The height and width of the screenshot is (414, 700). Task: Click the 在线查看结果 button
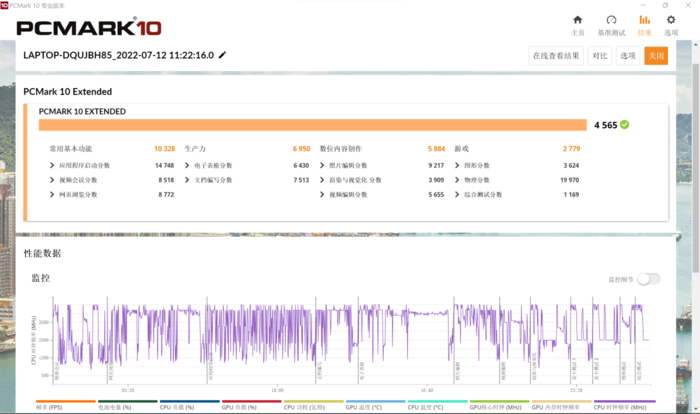pos(556,56)
